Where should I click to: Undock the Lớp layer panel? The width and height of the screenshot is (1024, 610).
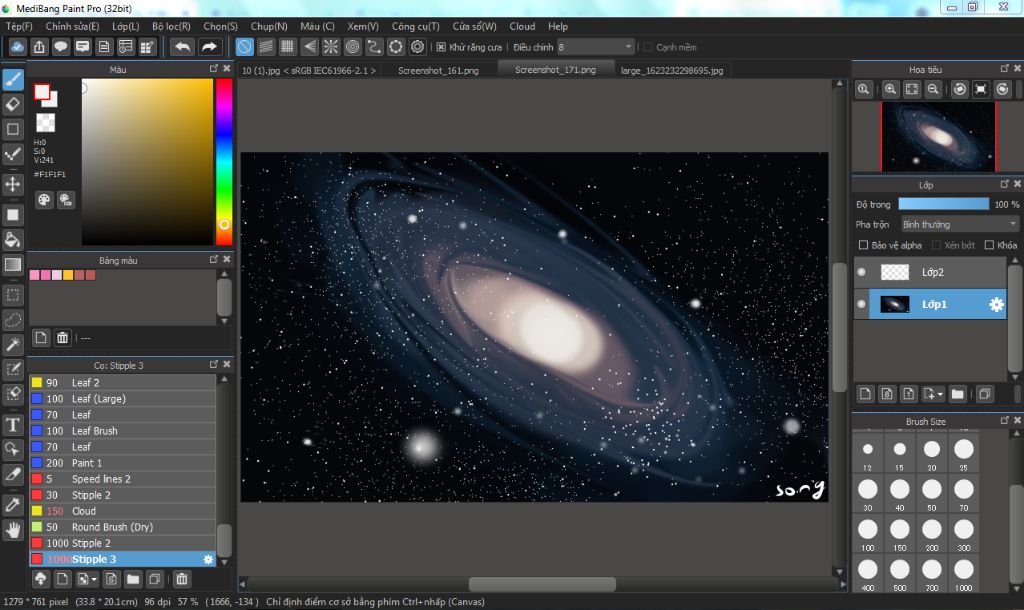tap(1004, 184)
